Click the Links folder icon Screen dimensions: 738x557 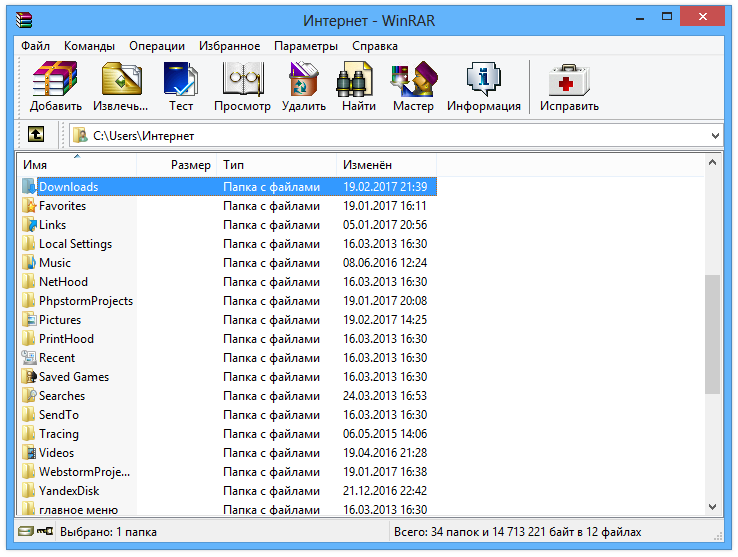point(29,225)
